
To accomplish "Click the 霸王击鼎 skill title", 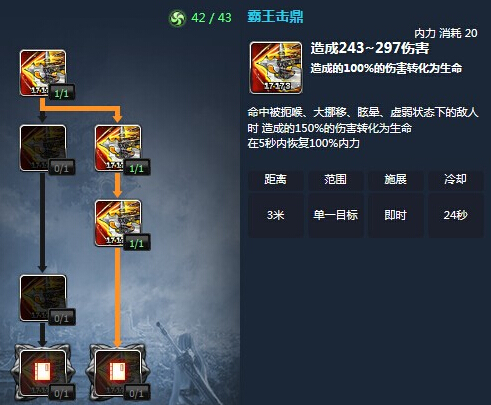I will point(275,16).
